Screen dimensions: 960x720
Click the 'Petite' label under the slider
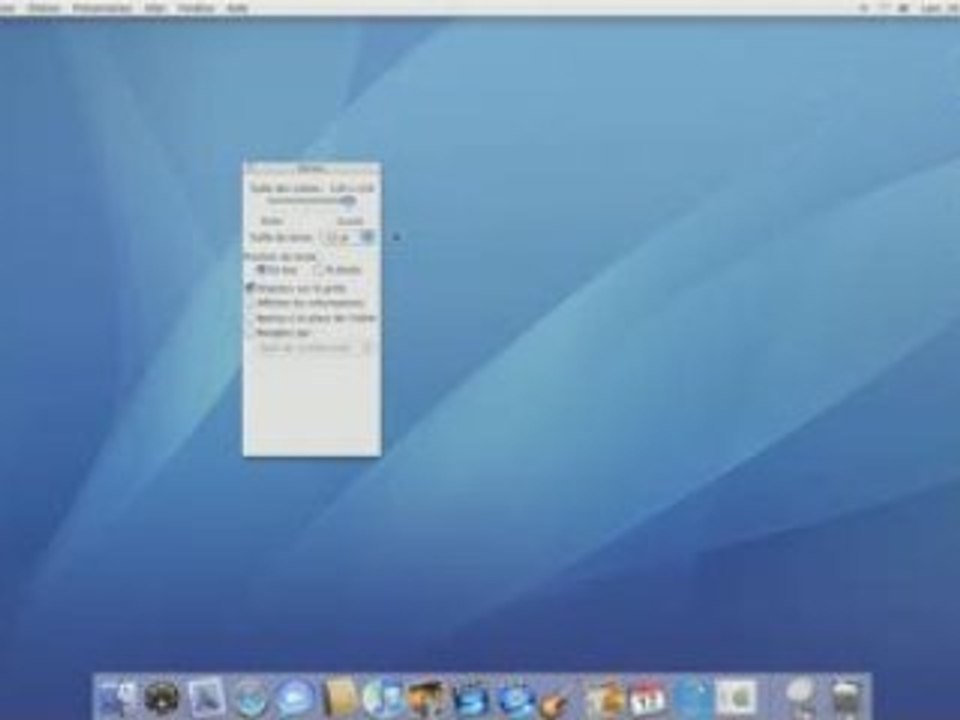click(x=272, y=221)
